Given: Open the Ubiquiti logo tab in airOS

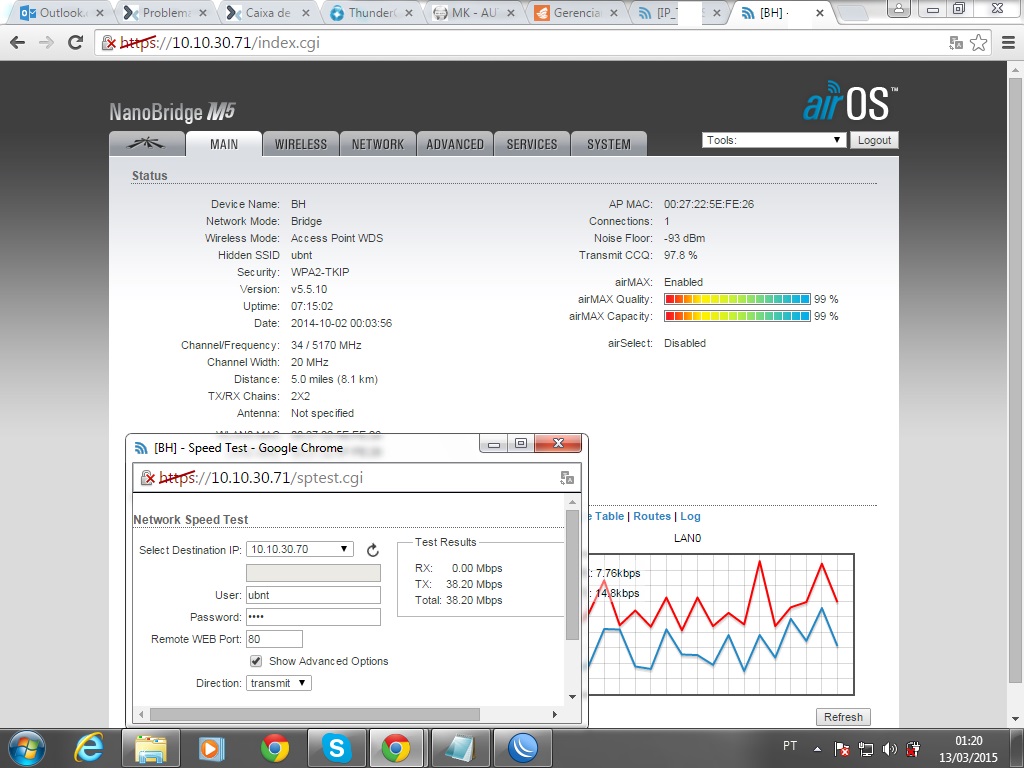Looking at the screenshot, I should pyautogui.click(x=147, y=144).
